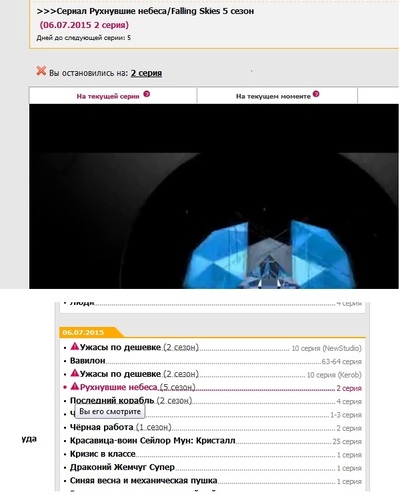Open the 'Вавилон' entry
The height and width of the screenshot is (494, 400).
[x=88, y=361]
